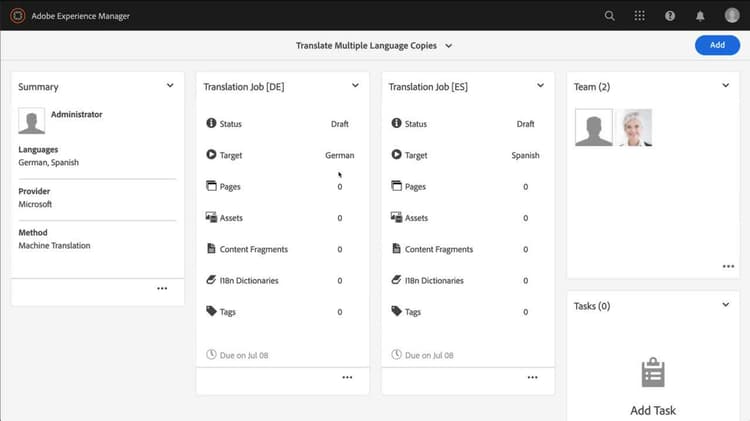Click the woman's photo team member avatar

pyautogui.click(x=634, y=127)
